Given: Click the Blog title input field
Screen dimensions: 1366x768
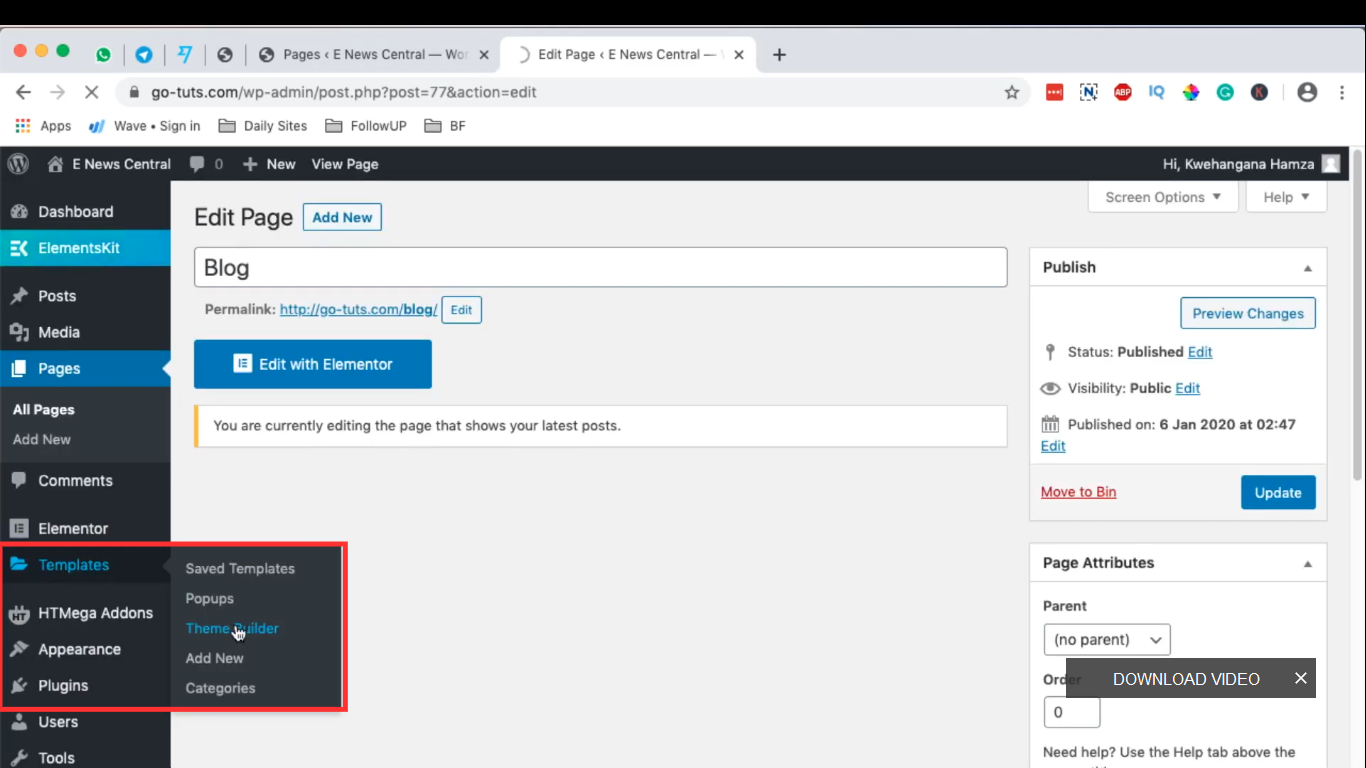Looking at the screenshot, I should pos(600,268).
